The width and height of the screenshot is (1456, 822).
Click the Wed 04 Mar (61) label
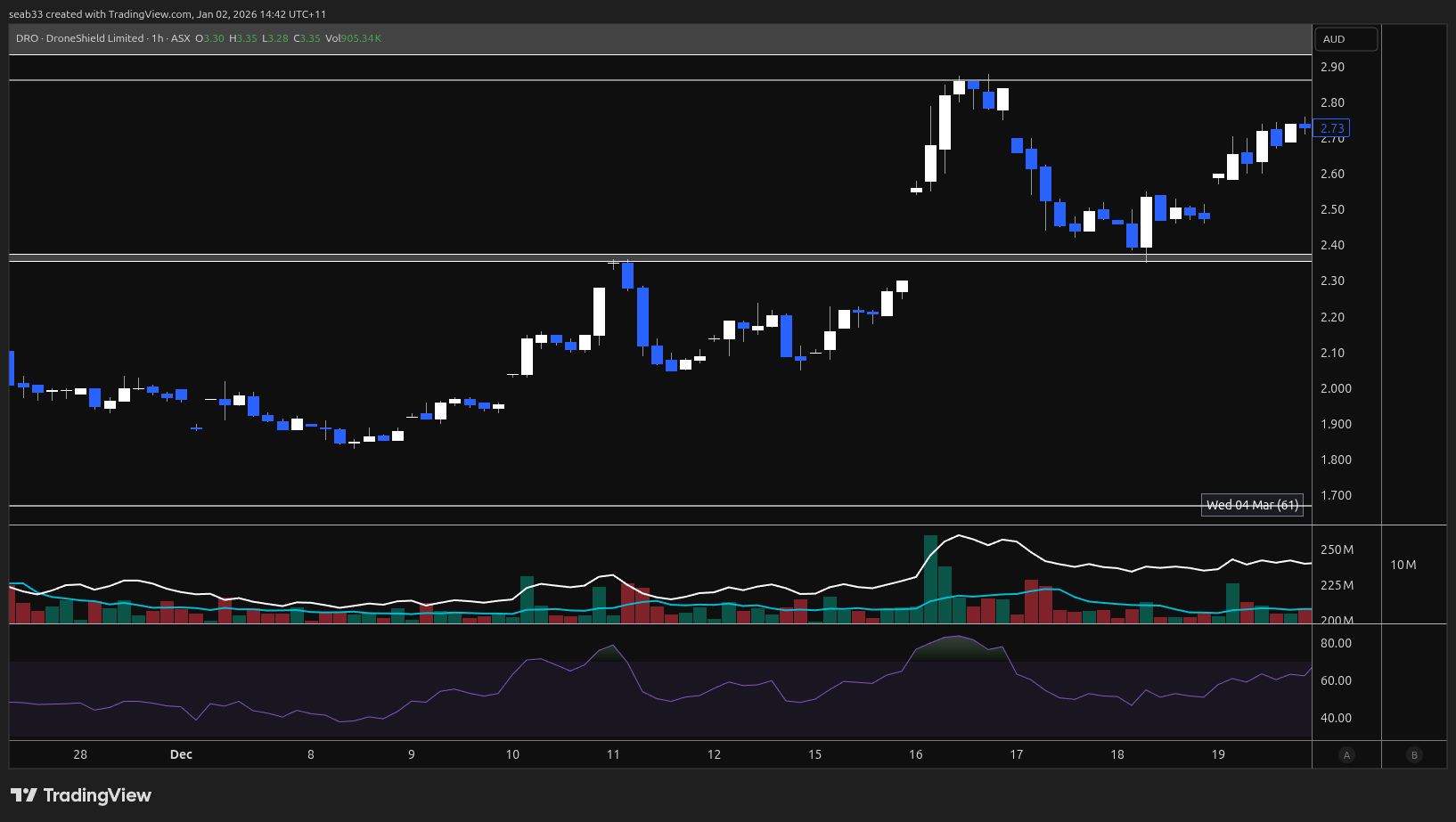pyautogui.click(x=1252, y=505)
